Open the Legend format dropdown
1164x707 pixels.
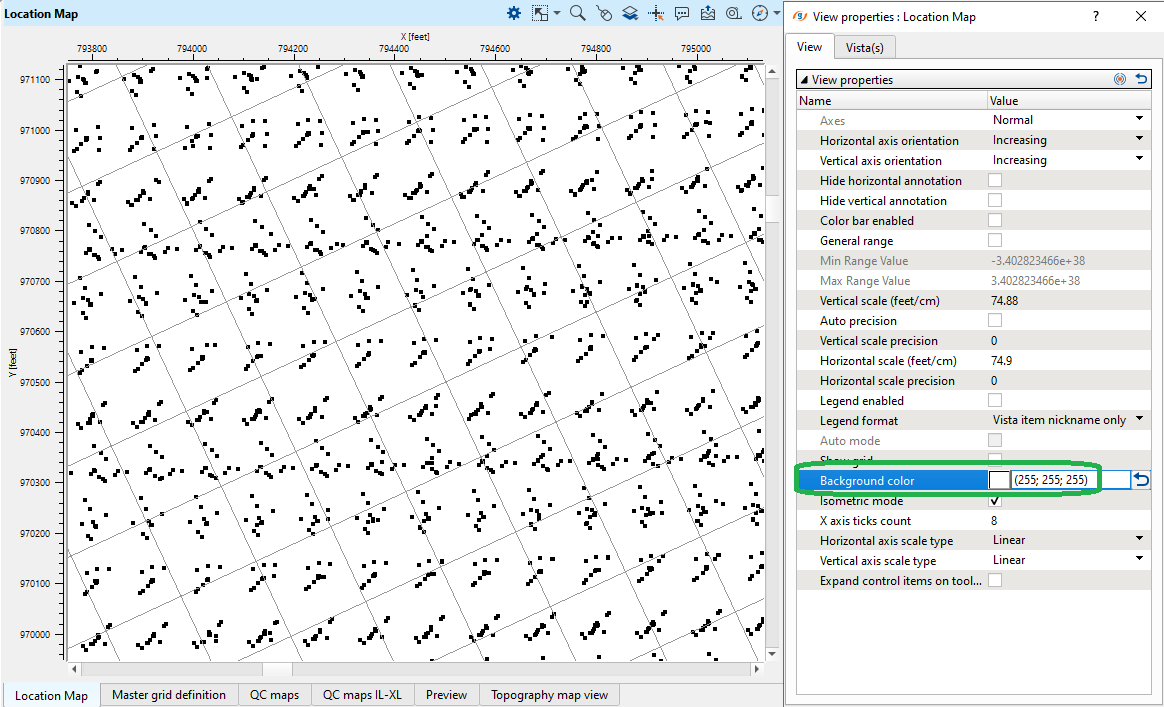tap(1139, 420)
